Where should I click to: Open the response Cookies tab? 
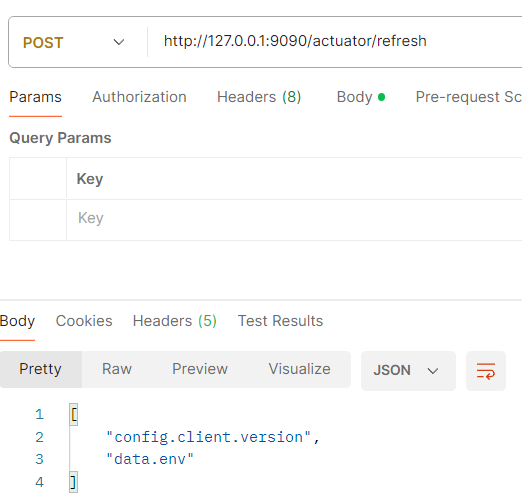84,321
